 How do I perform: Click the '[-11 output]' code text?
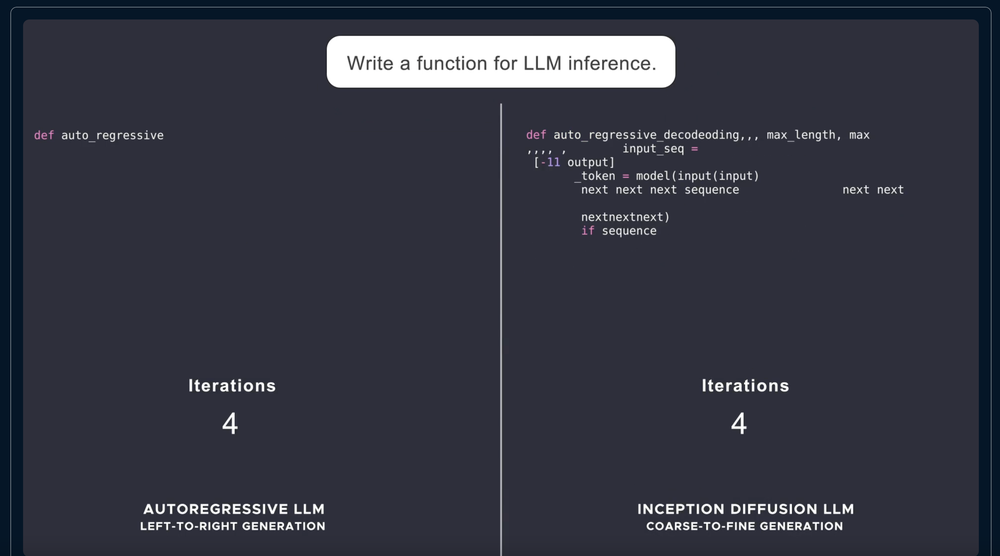(x=574, y=163)
